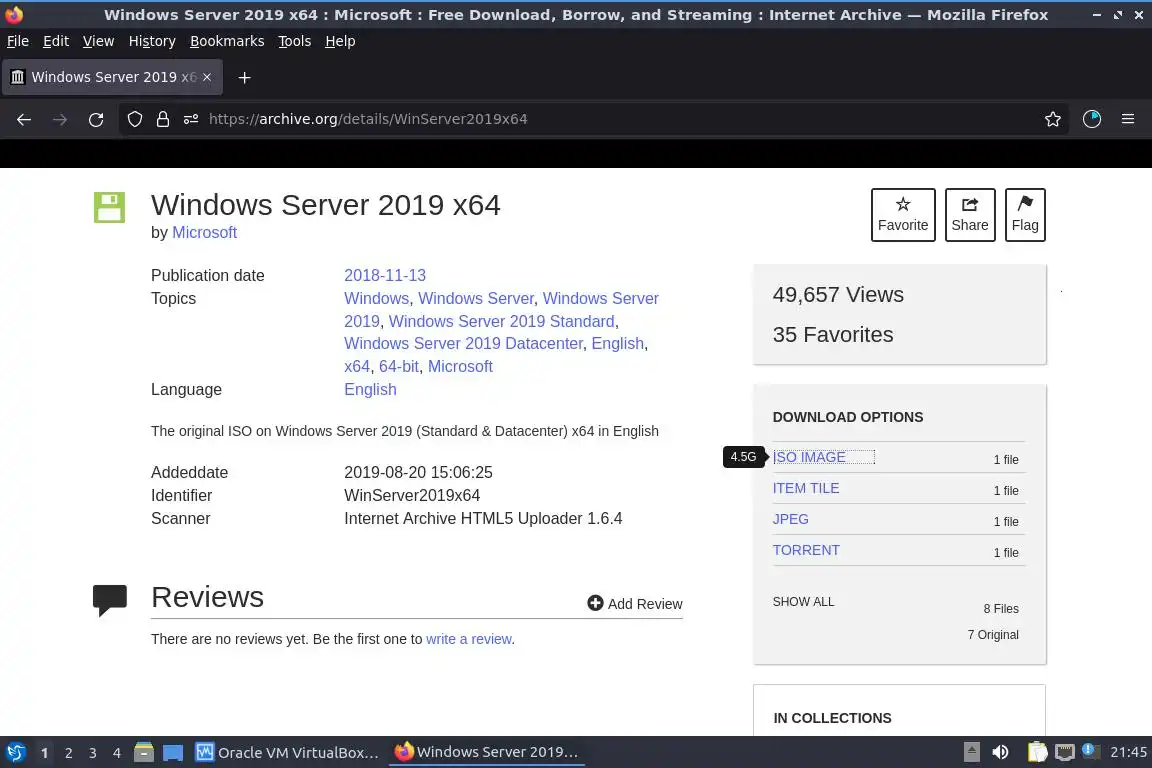Flag this archive item
The height and width of the screenshot is (768, 1152).
coord(1025,215)
